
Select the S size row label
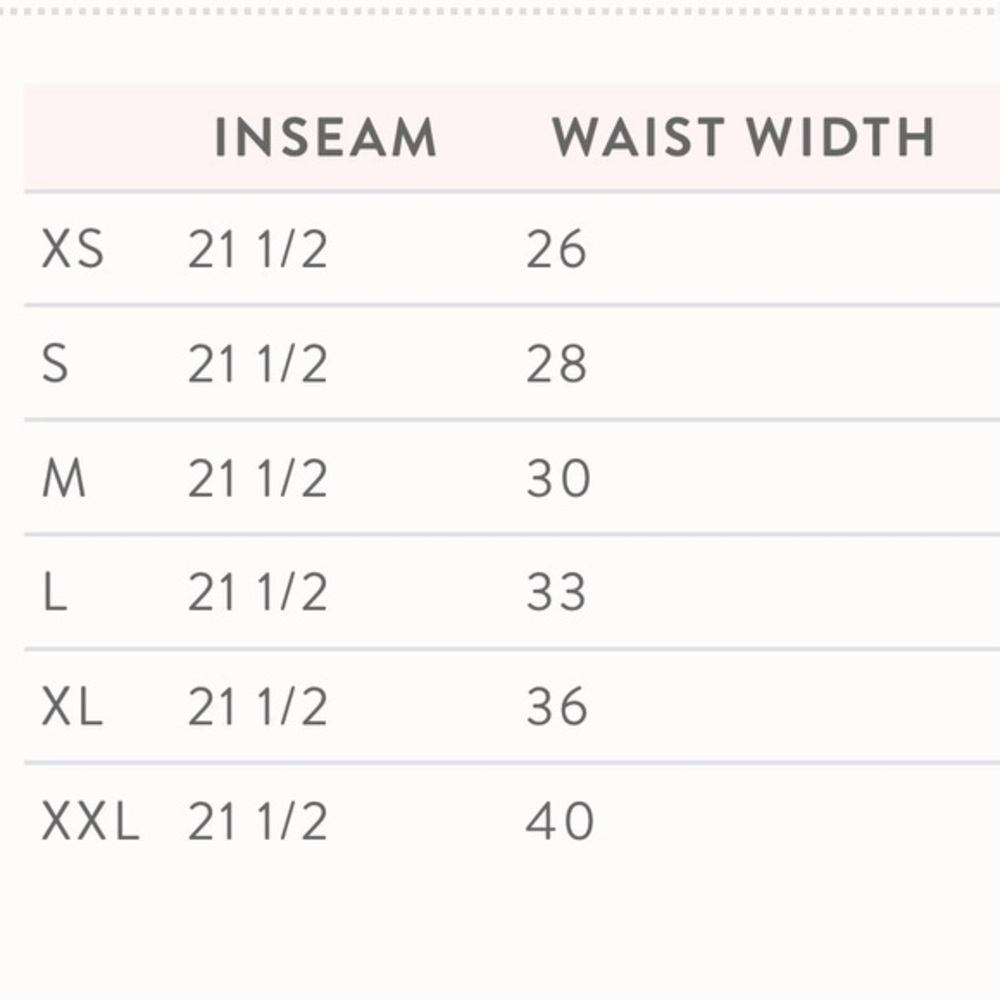point(55,364)
